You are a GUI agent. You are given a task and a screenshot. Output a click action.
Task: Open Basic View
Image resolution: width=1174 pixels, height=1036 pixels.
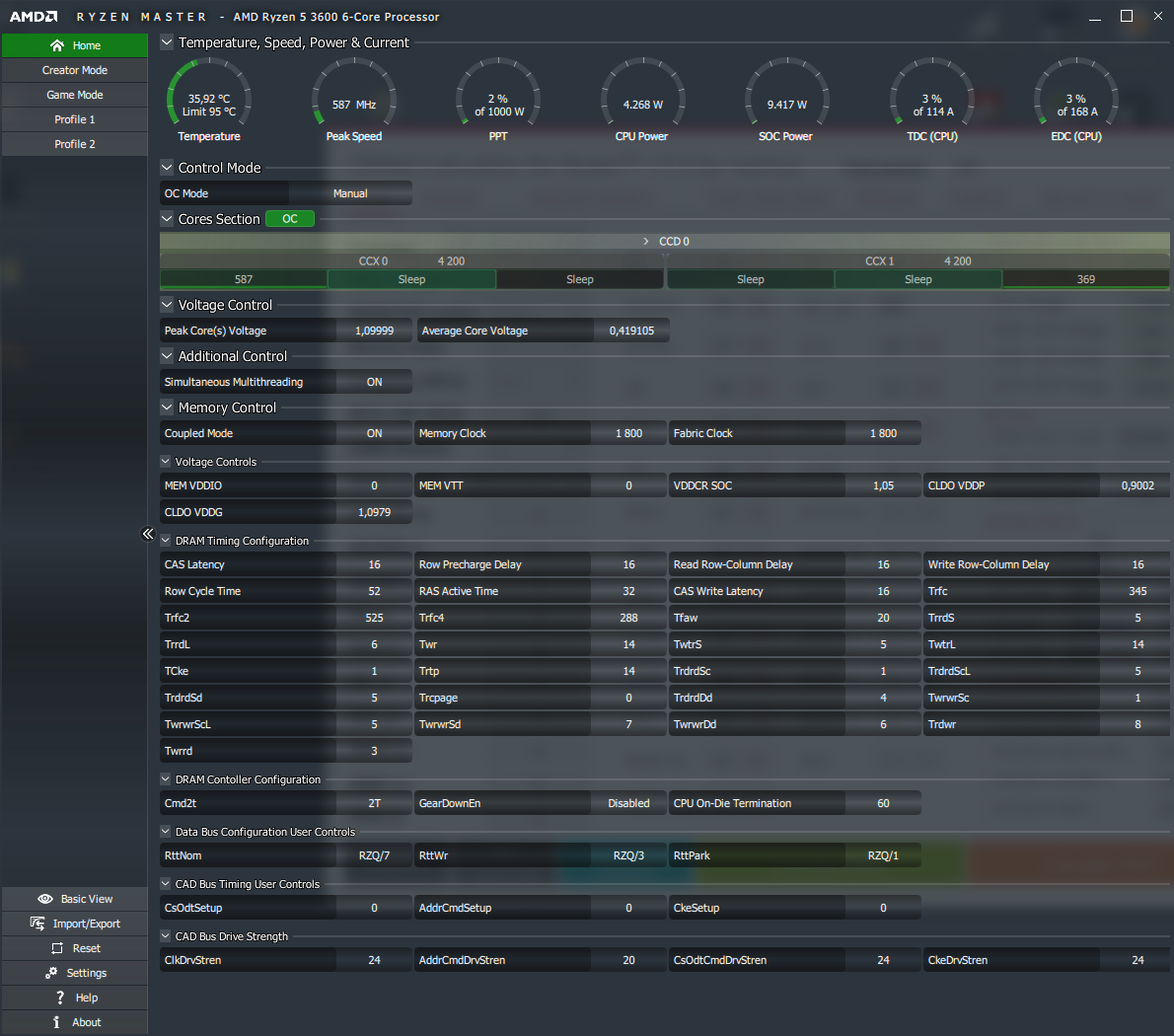pyautogui.click(x=75, y=899)
